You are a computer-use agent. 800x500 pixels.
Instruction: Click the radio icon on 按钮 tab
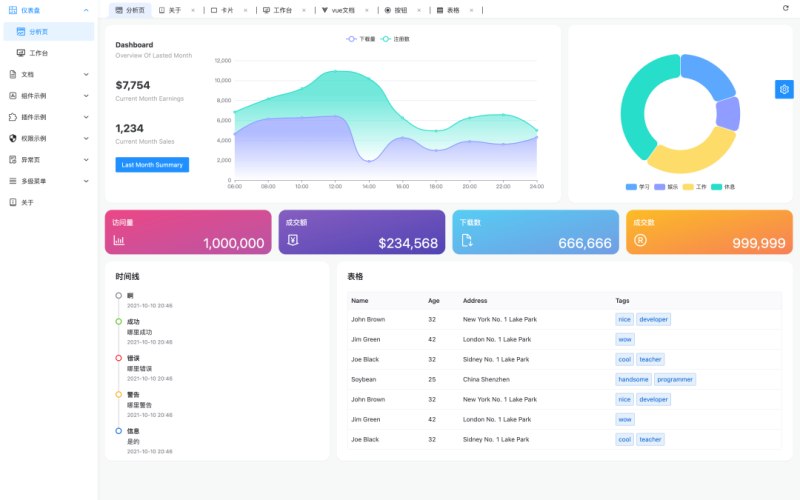pos(388,10)
